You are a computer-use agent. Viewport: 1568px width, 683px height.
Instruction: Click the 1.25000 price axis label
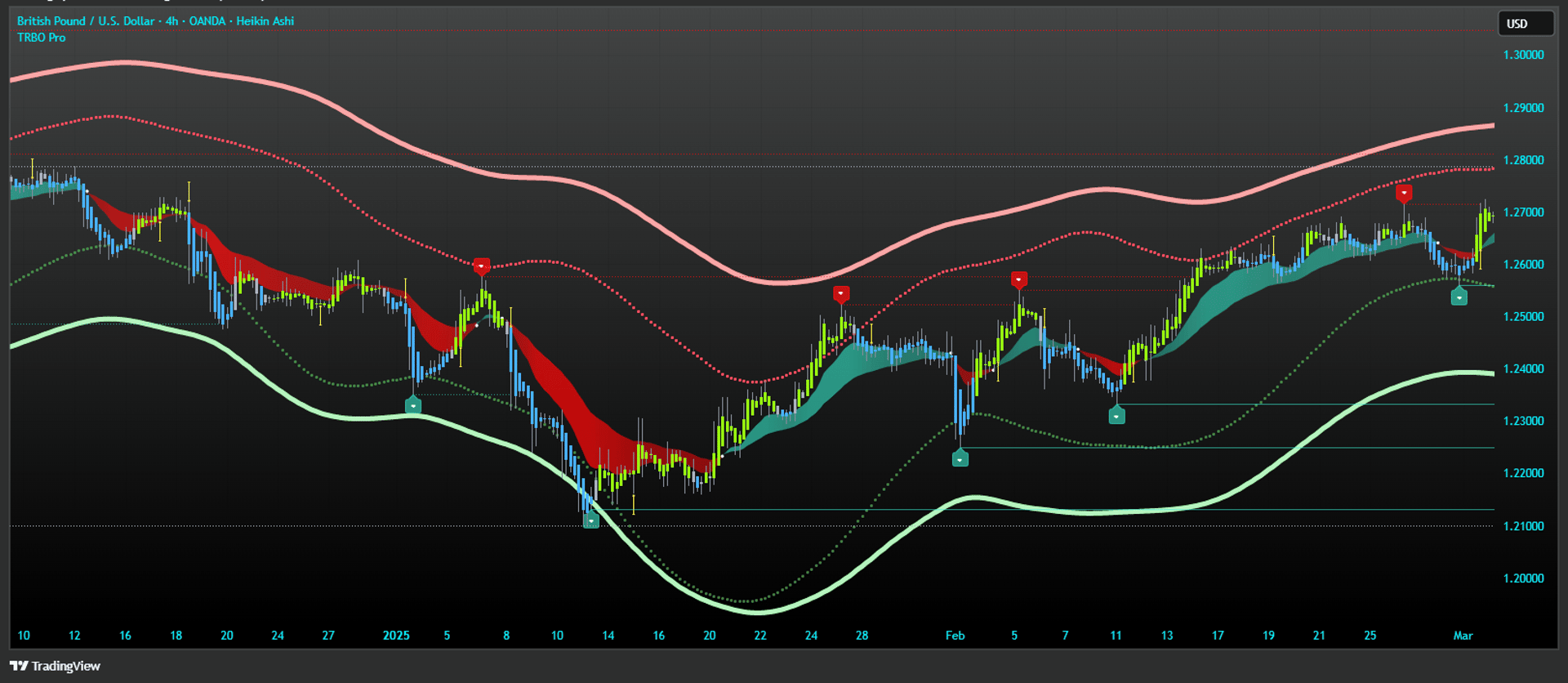tap(1524, 317)
